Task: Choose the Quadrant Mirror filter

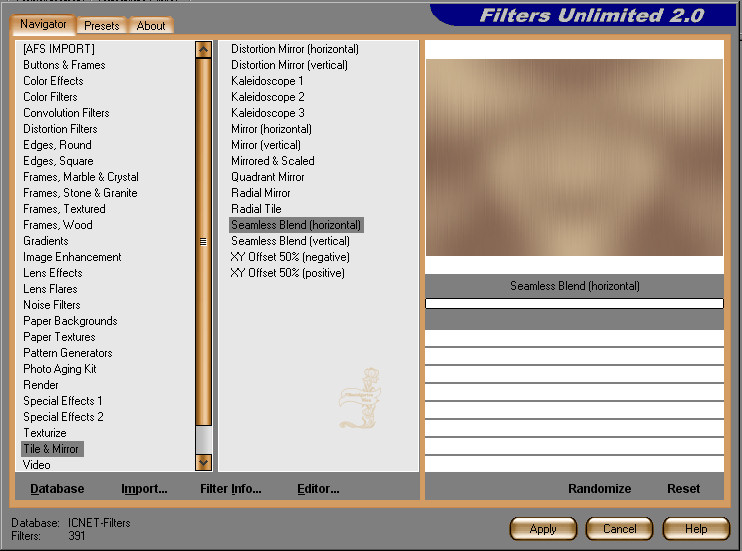Action: pos(268,177)
